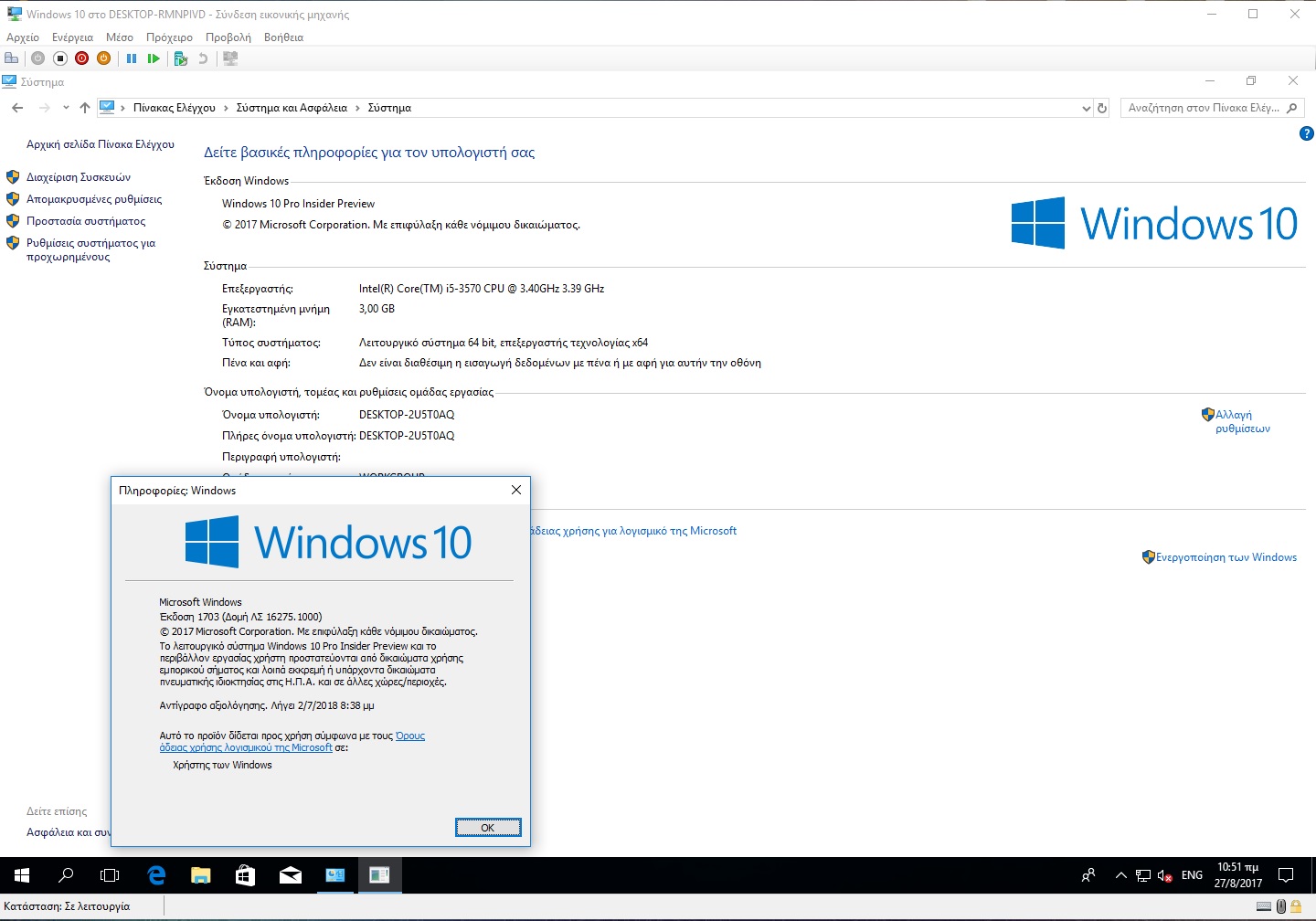Click the Δείτε βασικές πληροφορίες heading text
Screen dimensions: 1316x921
point(369,153)
